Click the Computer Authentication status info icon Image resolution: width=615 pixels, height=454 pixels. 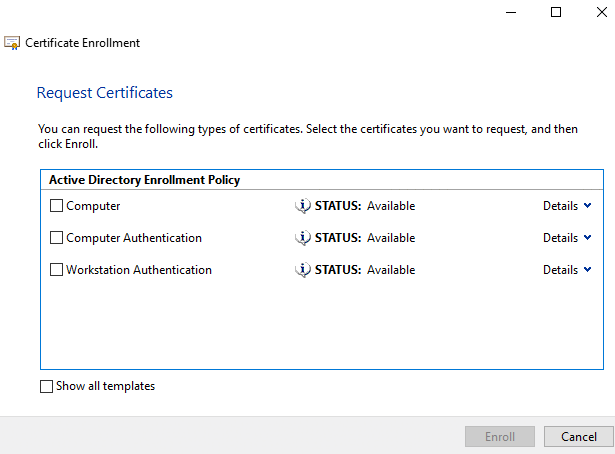pos(303,238)
